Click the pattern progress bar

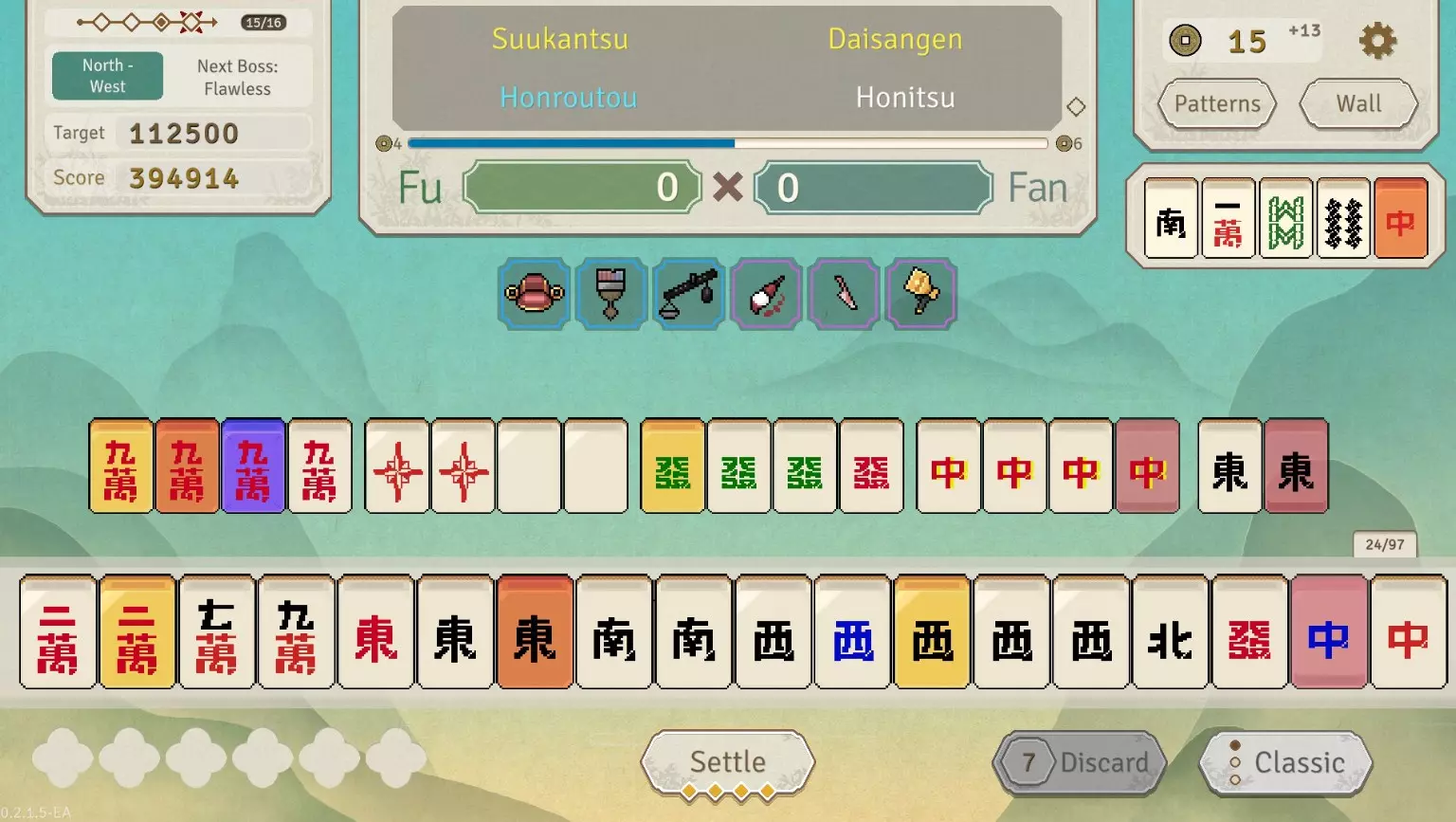(x=727, y=143)
